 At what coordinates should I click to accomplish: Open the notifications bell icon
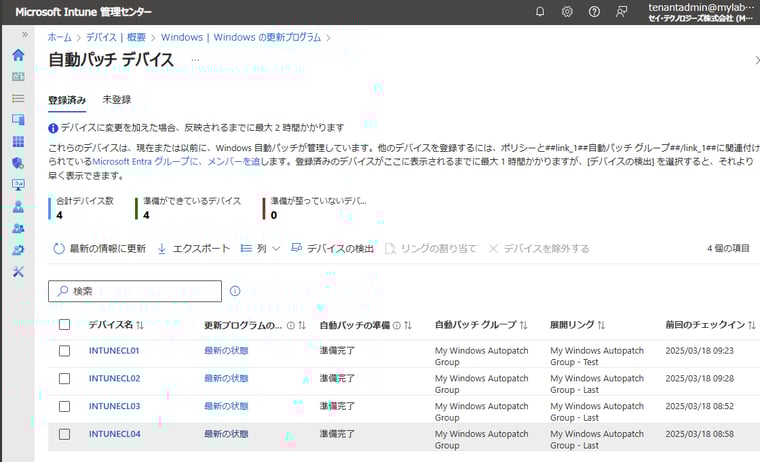tap(539, 12)
